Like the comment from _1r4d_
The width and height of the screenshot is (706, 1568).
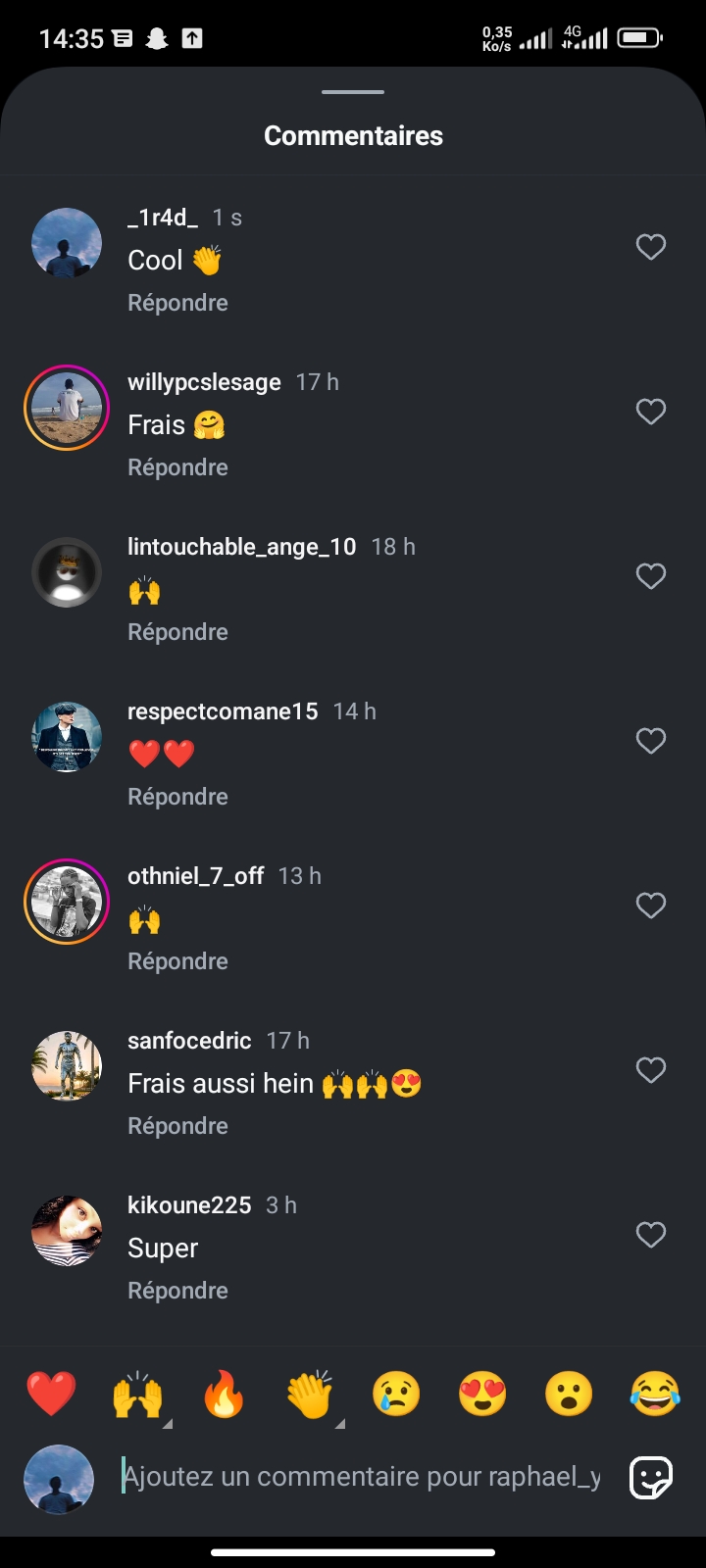point(651,247)
